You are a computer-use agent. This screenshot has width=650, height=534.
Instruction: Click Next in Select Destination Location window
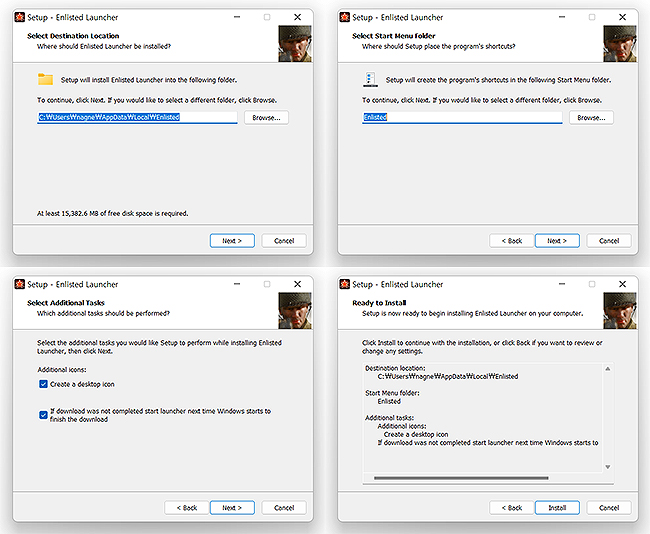232,240
